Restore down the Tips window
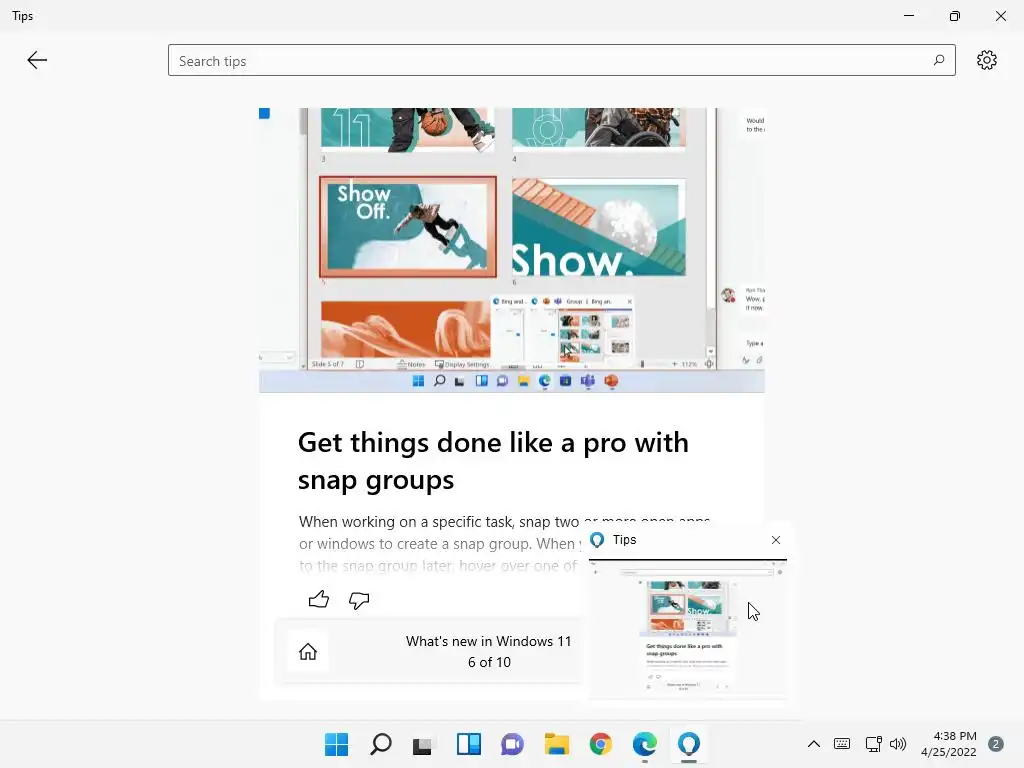The image size is (1024, 768). 955,16
